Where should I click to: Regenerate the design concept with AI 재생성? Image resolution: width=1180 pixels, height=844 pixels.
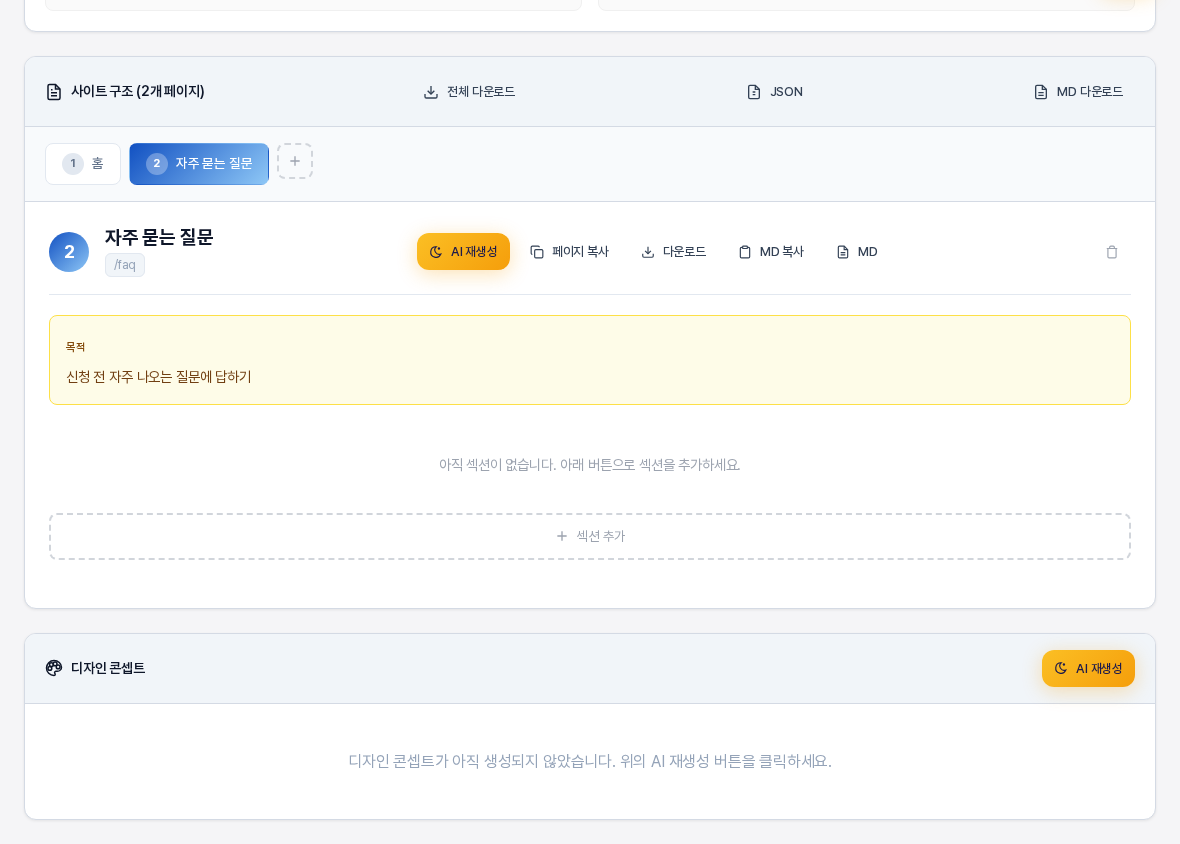(x=1088, y=669)
